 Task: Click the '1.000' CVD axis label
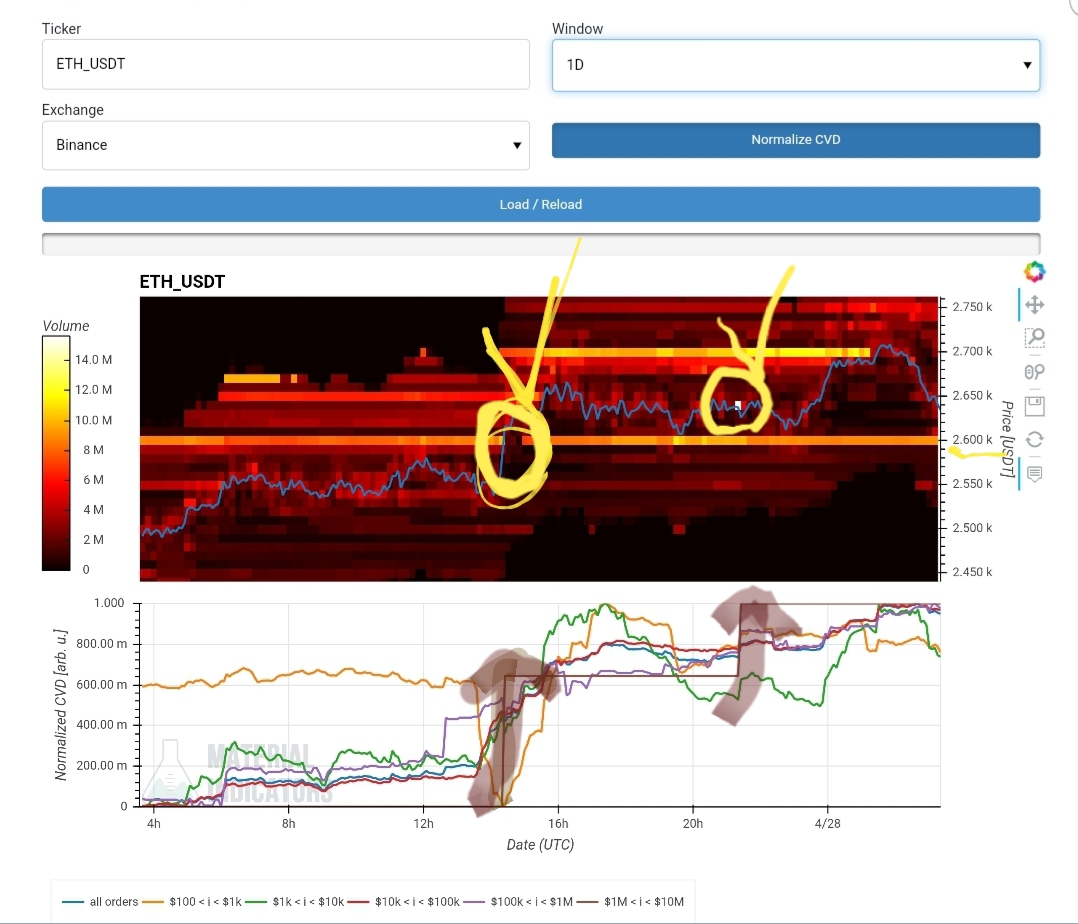coord(109,603)
